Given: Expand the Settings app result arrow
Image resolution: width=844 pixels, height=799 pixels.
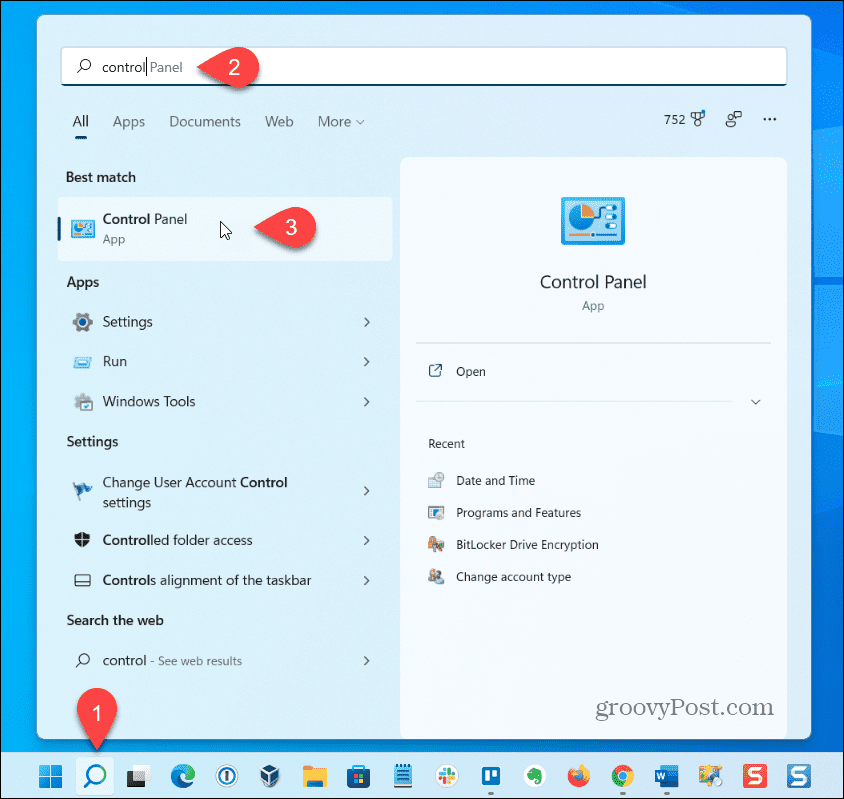Looking at the screenshot, I should point(367,322).
